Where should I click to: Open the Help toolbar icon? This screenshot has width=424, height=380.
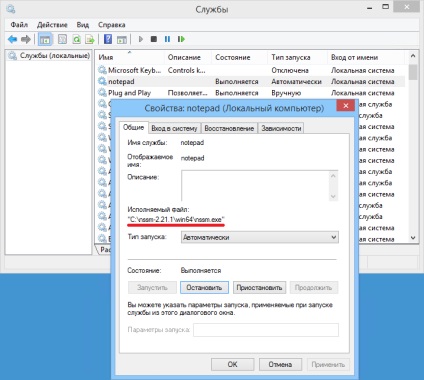[108, 39]
